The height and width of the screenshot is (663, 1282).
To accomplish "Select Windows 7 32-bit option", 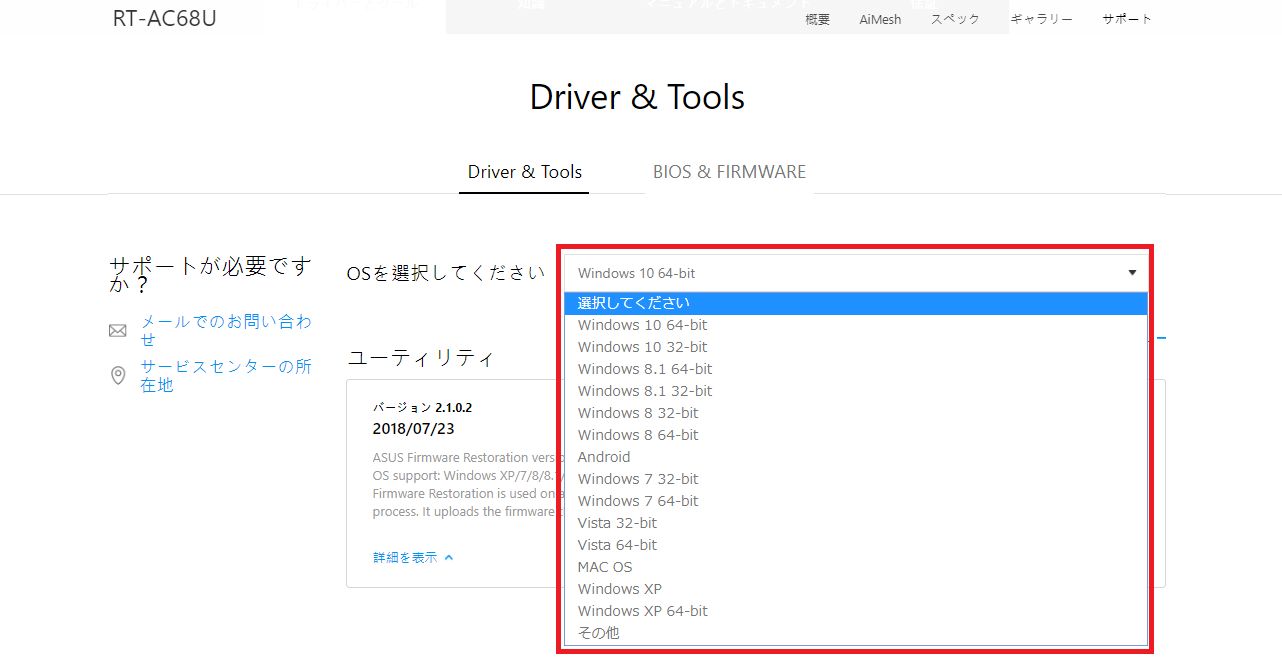I will (x=856, y=479).
